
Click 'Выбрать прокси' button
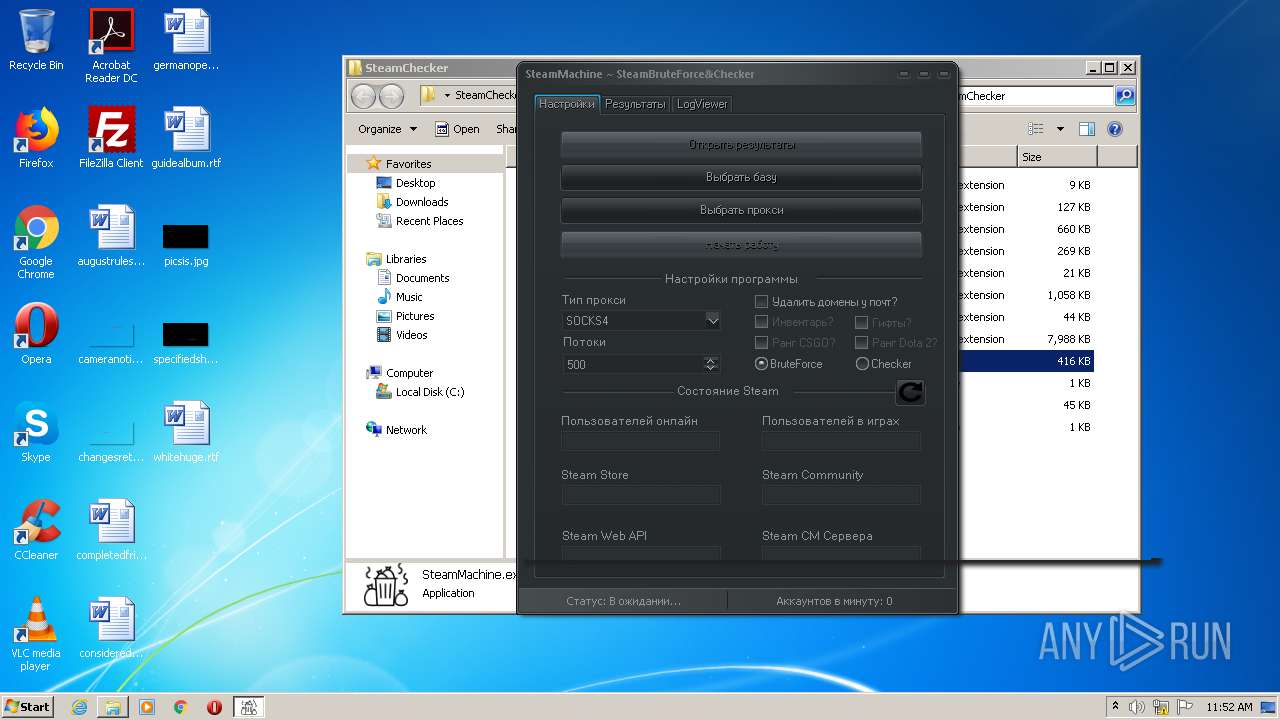[x=741, y=210]
